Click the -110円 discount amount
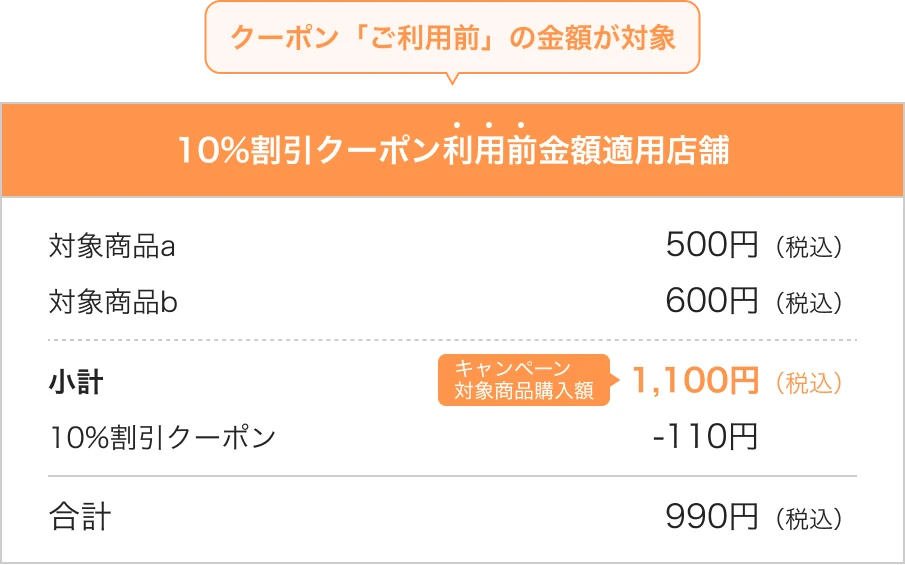The image size is (905, 565). point(704,437)
